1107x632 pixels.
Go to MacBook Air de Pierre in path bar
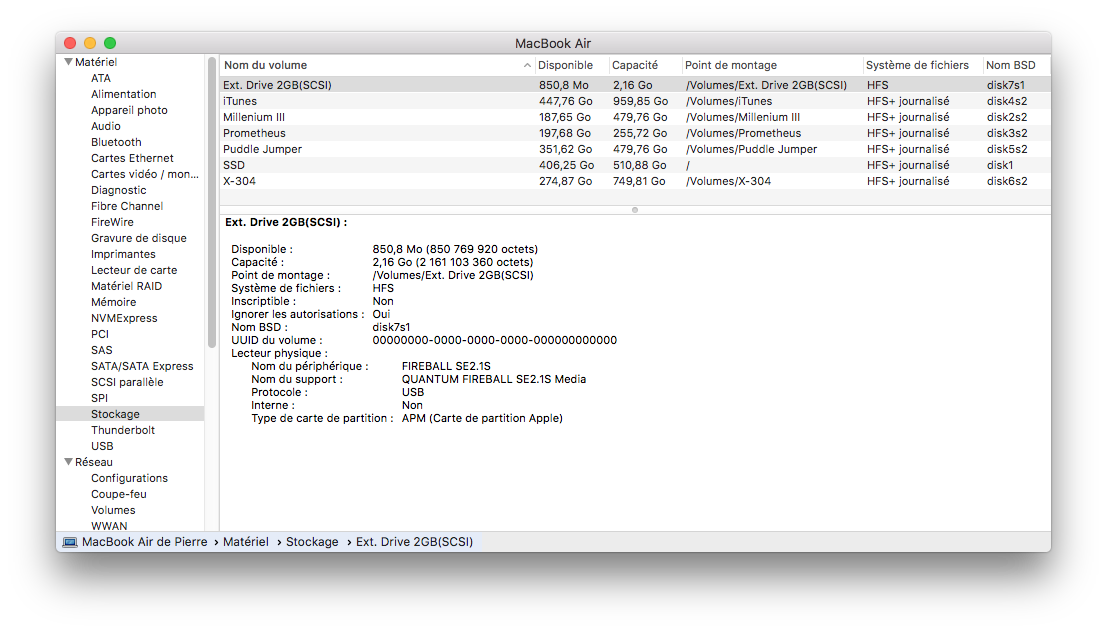(x=145, y=542)
